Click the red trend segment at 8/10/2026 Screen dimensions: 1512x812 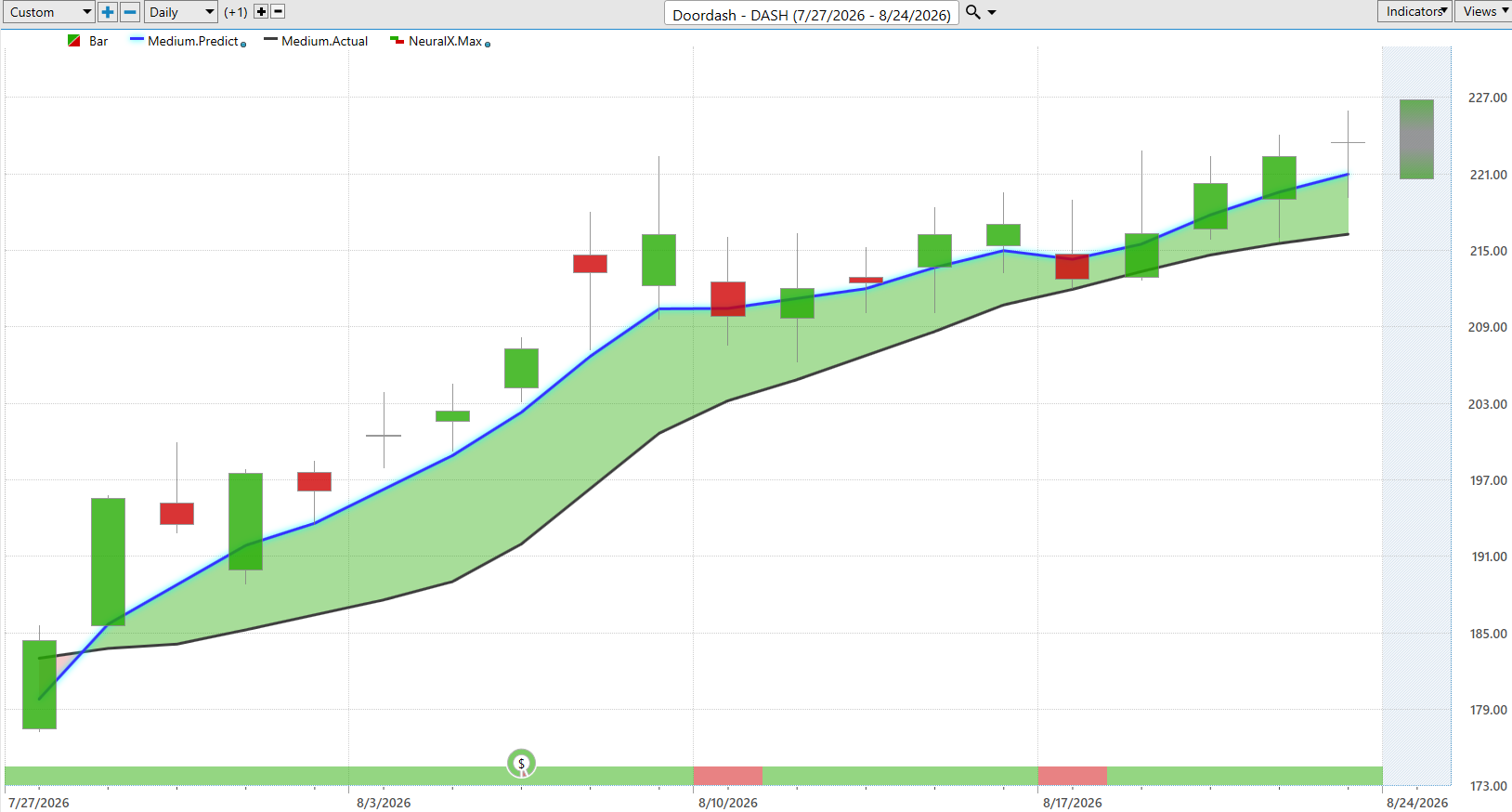click(728, 776)
